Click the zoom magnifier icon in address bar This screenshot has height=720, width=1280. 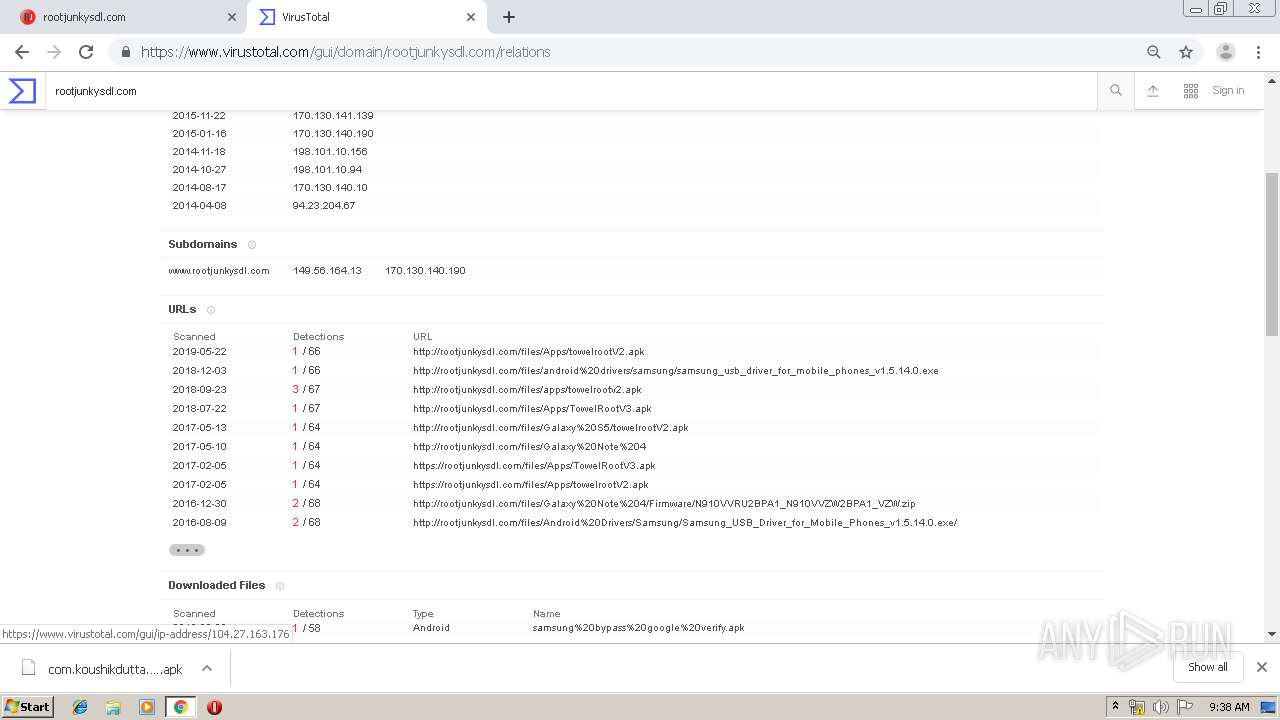1154,52
